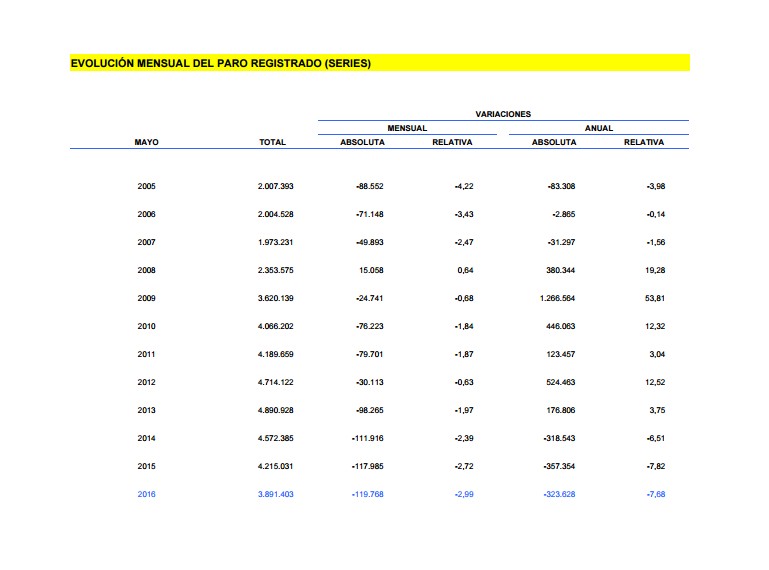Viewport: 769px width, 570px height.
Task: Select the MENSUAL column group header
Action: pyautogui.click(x=407, y=128)
